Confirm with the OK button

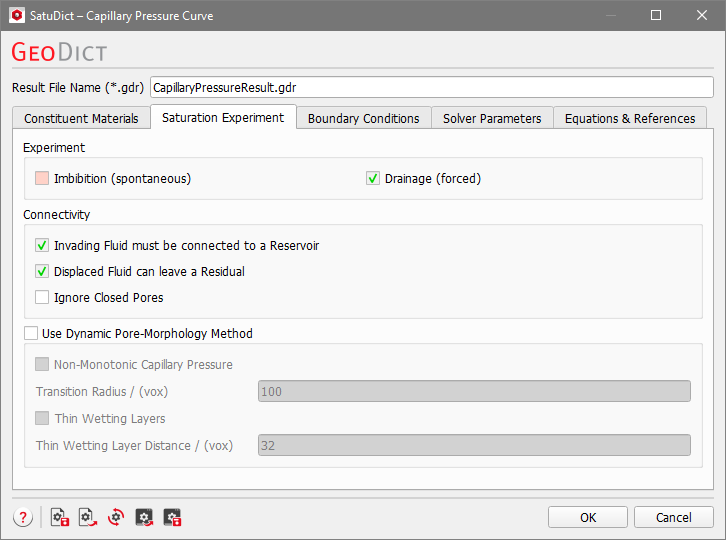[588, 517]
